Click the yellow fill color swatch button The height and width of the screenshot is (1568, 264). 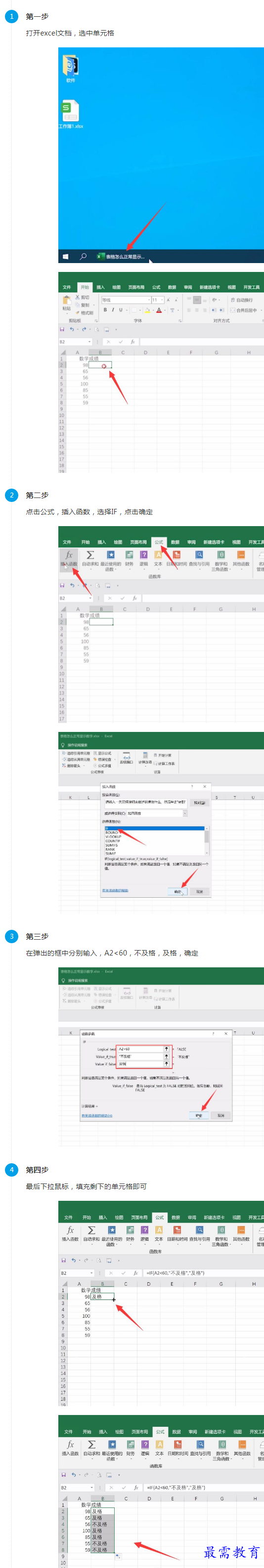point(147,310)
